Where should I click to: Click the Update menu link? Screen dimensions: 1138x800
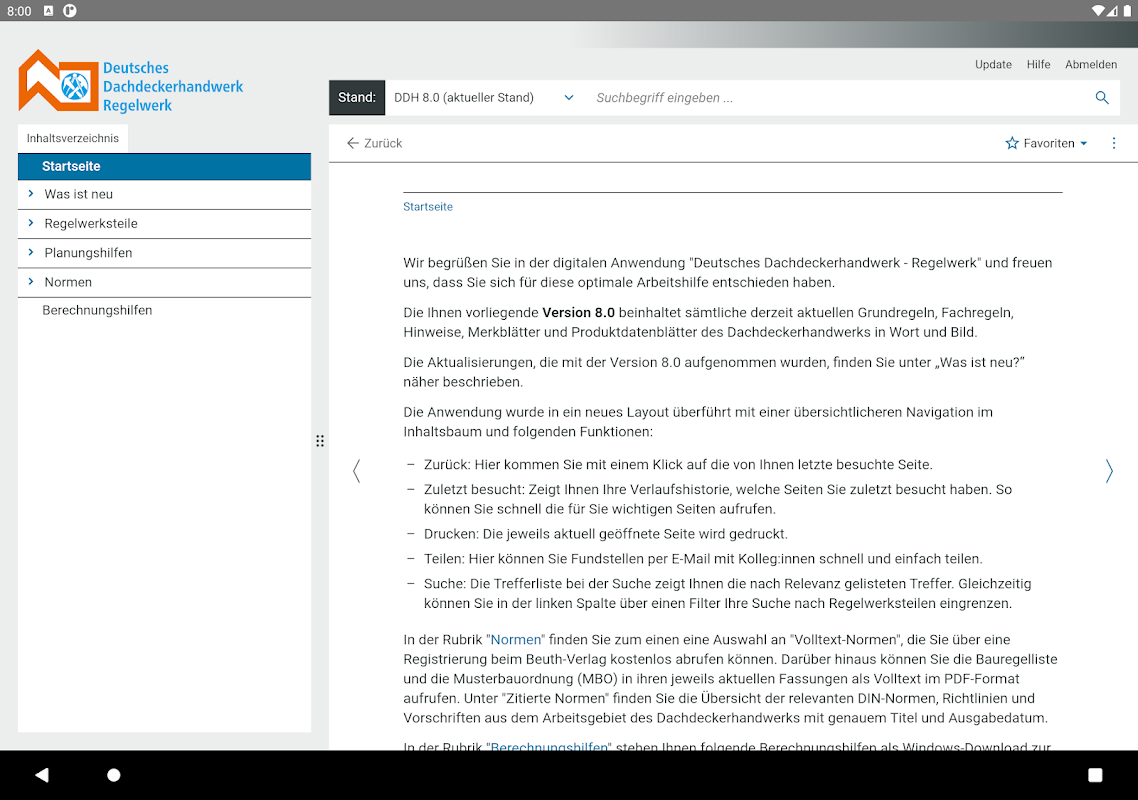click(x=993, y=65)
